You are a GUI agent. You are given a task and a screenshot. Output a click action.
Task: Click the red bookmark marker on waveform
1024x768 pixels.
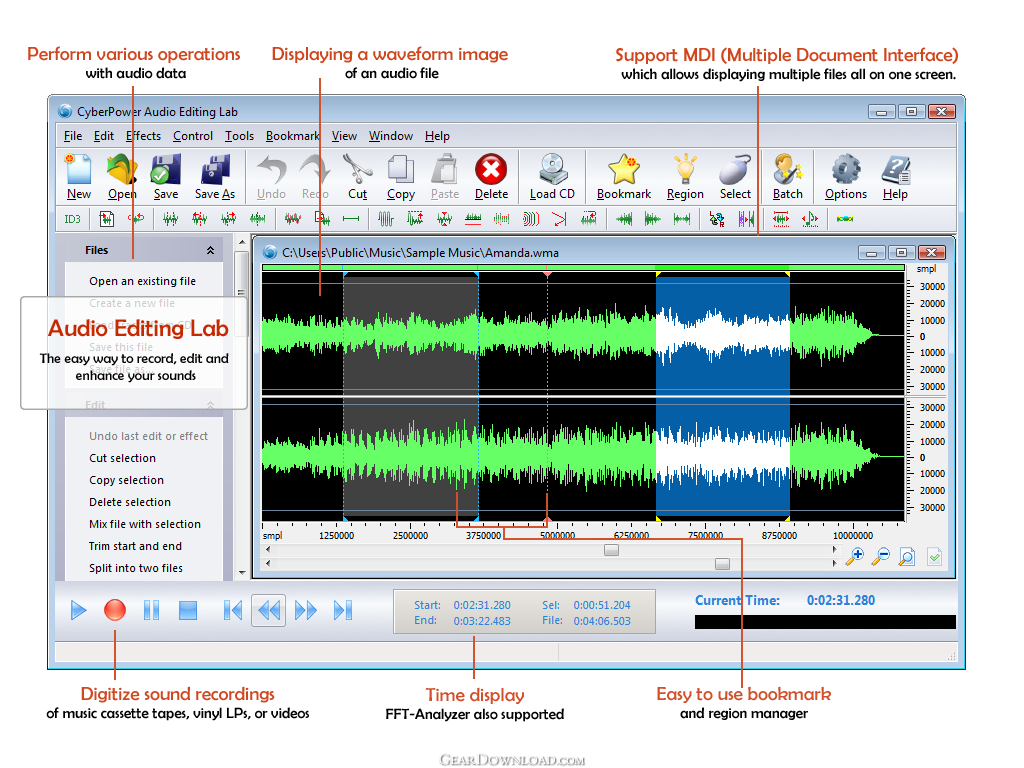point(547,275)
